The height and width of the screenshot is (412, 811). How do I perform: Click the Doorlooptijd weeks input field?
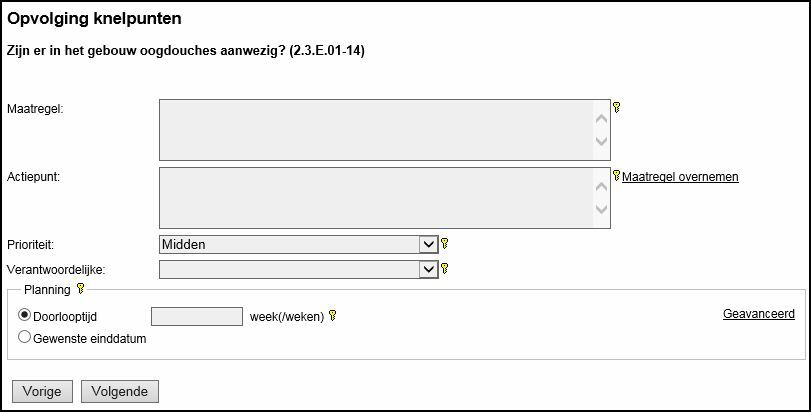[196, 316]
